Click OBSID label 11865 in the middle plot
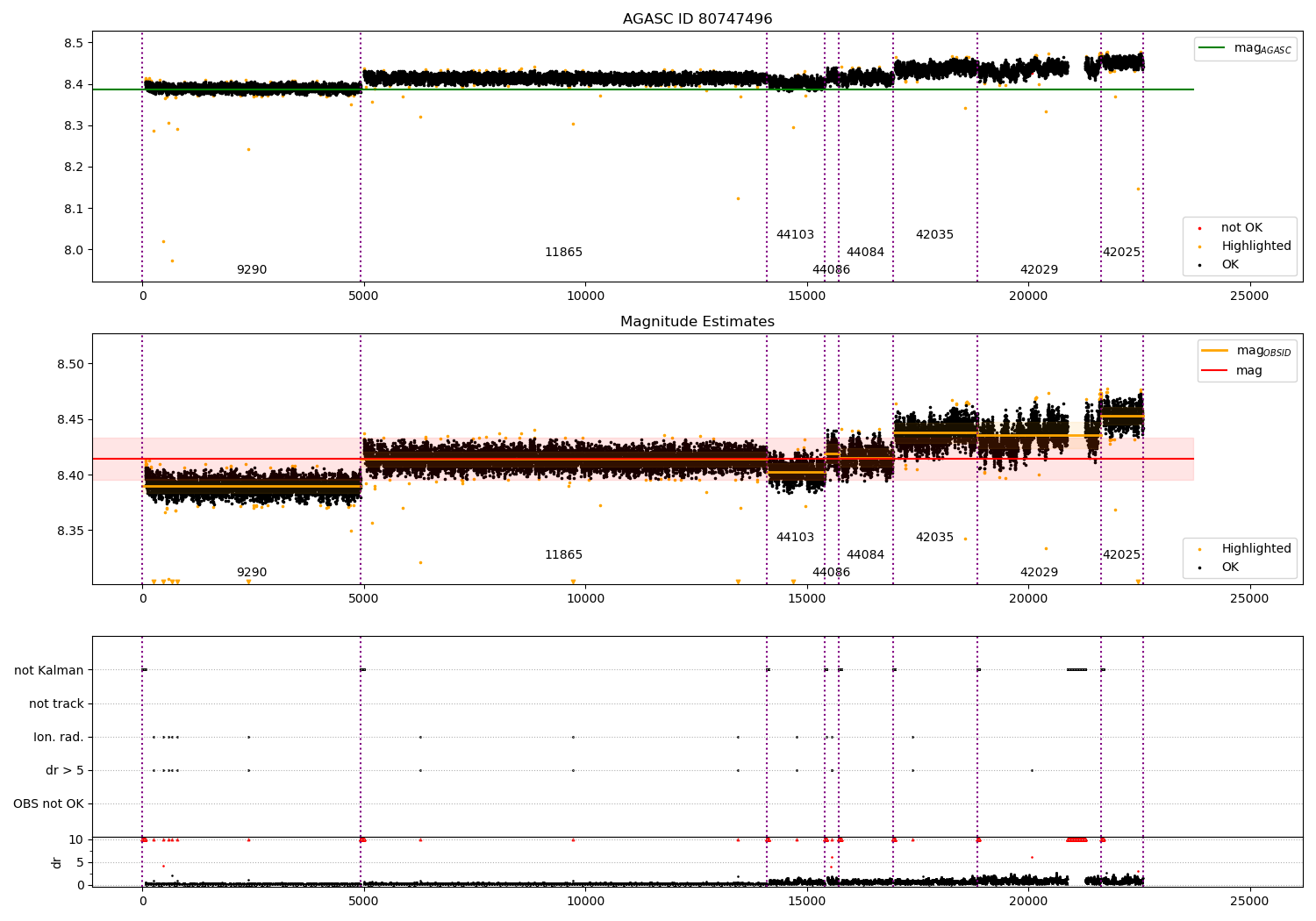This screenshot has height=921, width=1316. (x=563, y=555)
